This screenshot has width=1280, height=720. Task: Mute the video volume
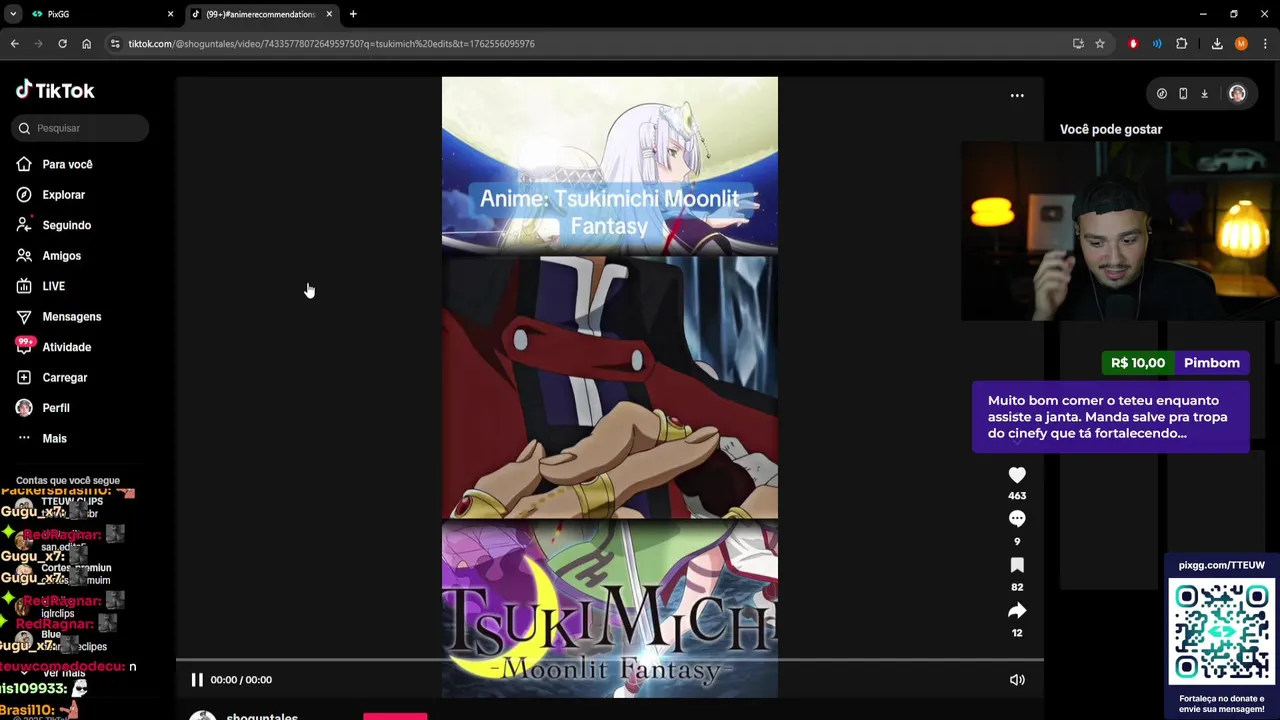[x=1017, y=680]
